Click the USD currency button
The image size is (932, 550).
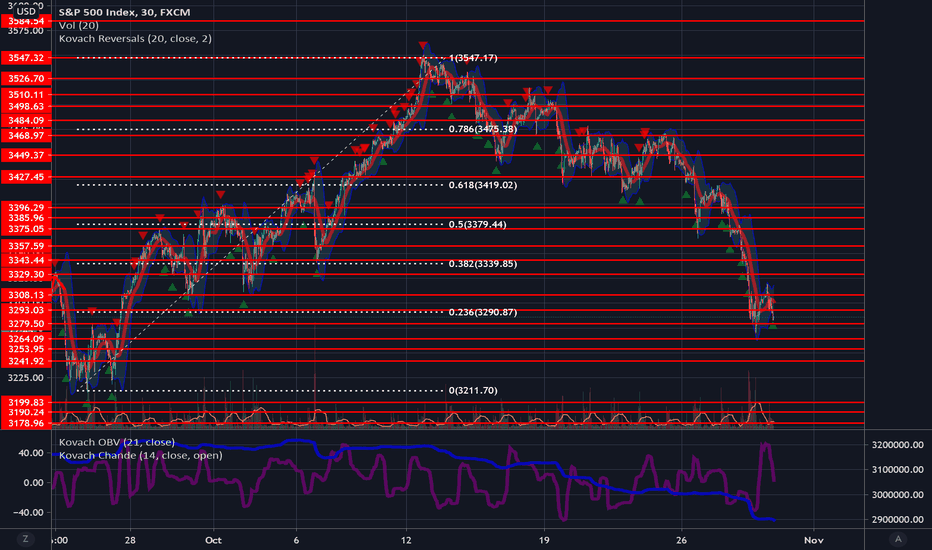26,11
